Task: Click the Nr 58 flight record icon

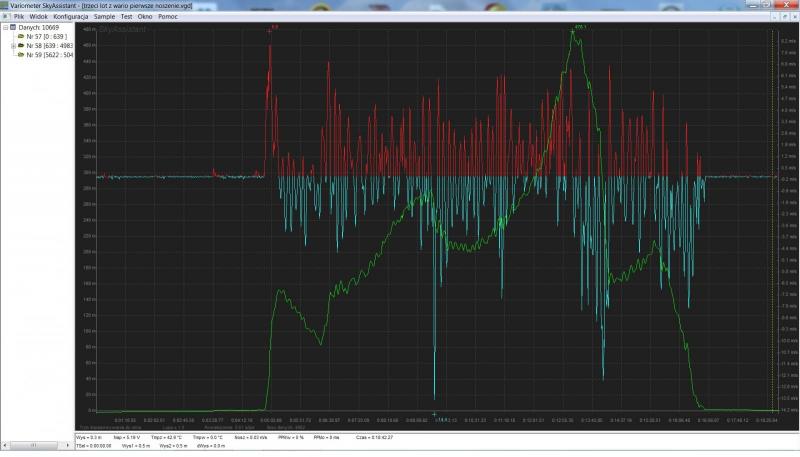Action: click(19, 45)
